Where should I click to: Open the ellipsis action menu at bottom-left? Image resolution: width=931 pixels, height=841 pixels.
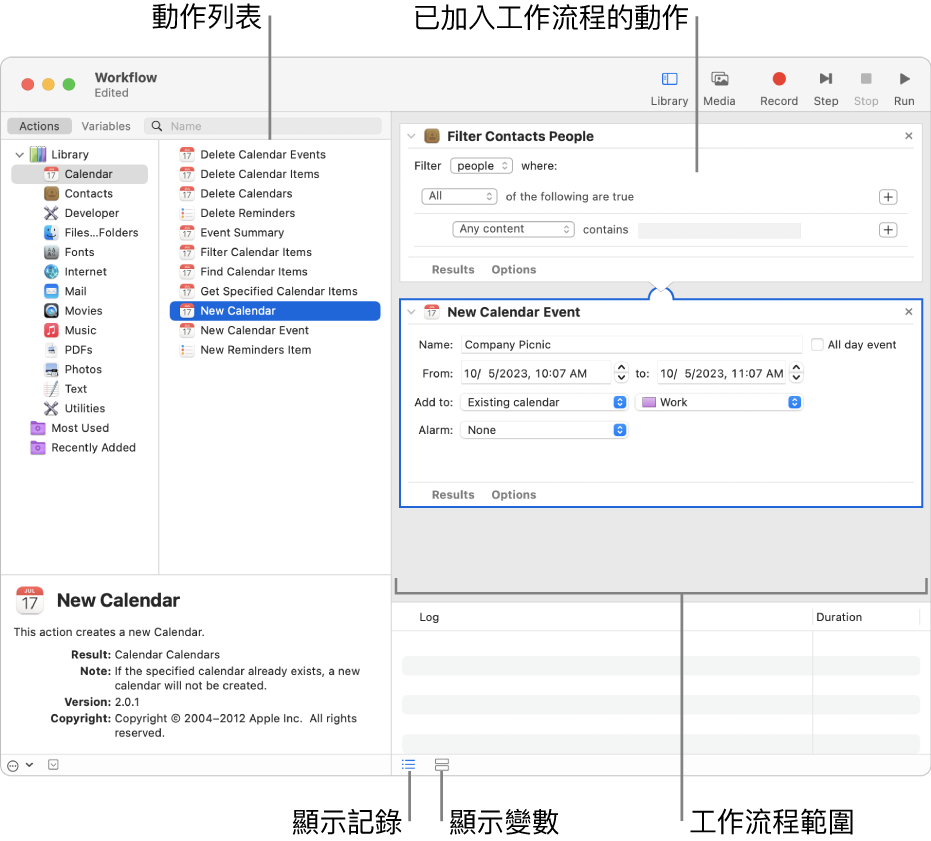point(20,766)
